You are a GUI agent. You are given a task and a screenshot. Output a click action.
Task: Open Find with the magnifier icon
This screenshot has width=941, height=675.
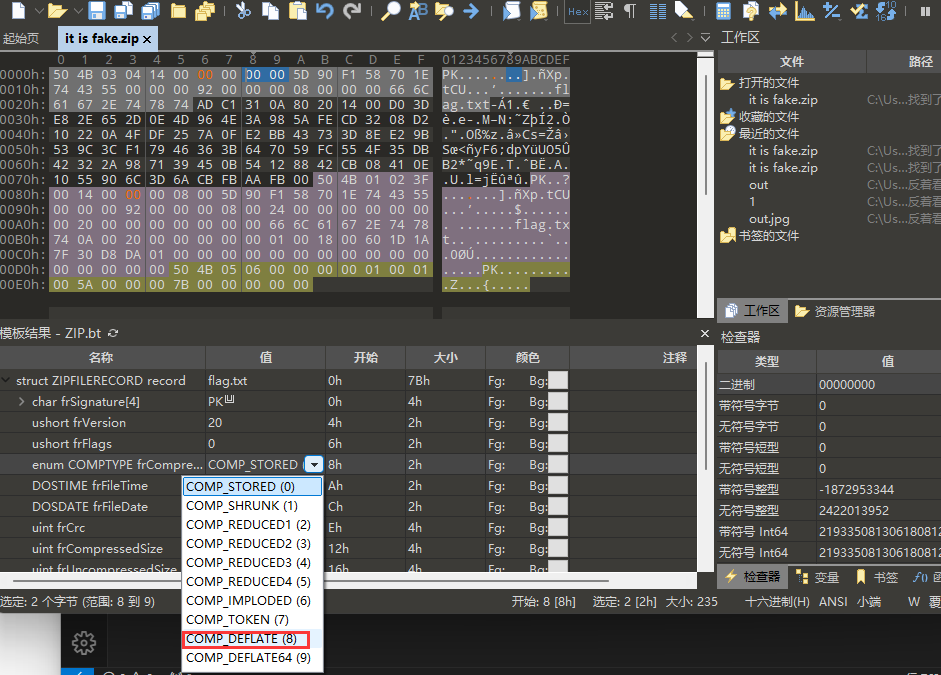pos(391,12)
